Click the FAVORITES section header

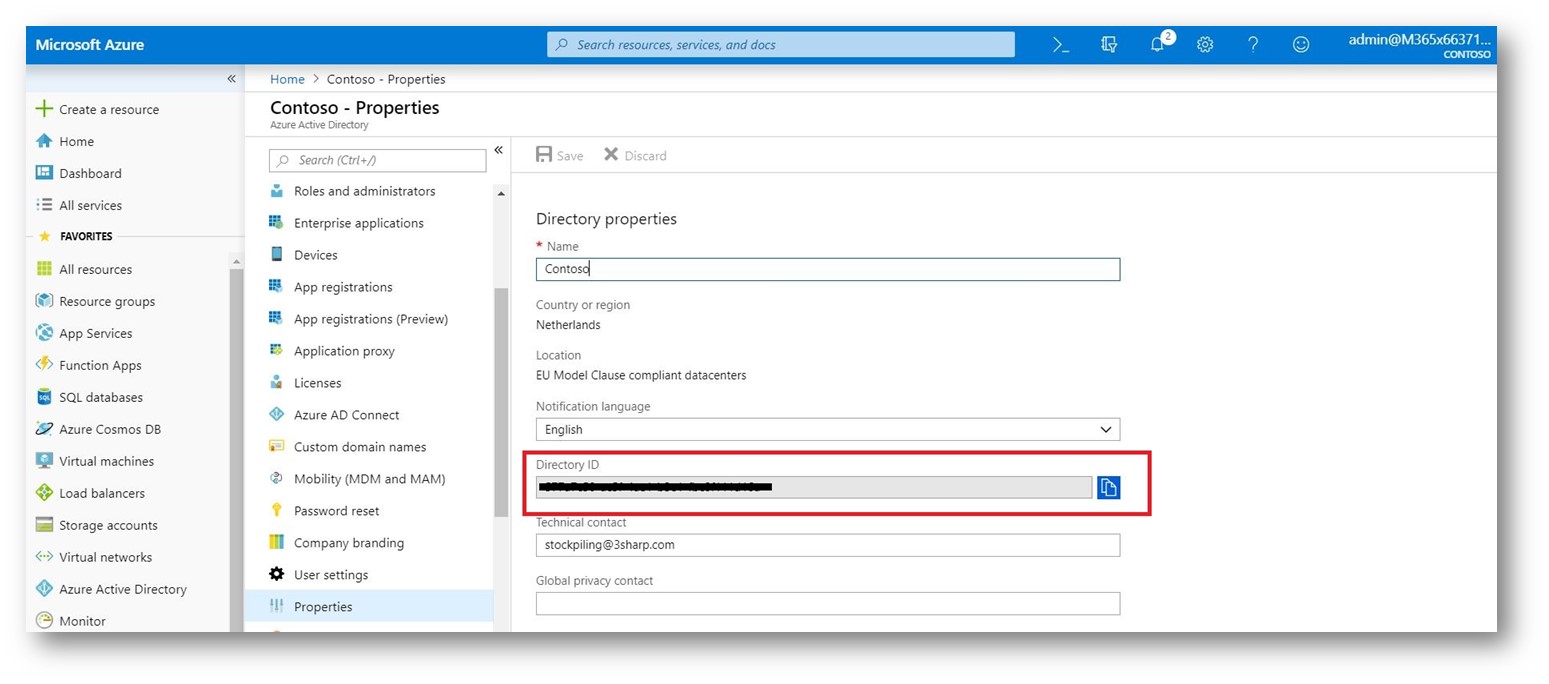[x=86, y=237]
